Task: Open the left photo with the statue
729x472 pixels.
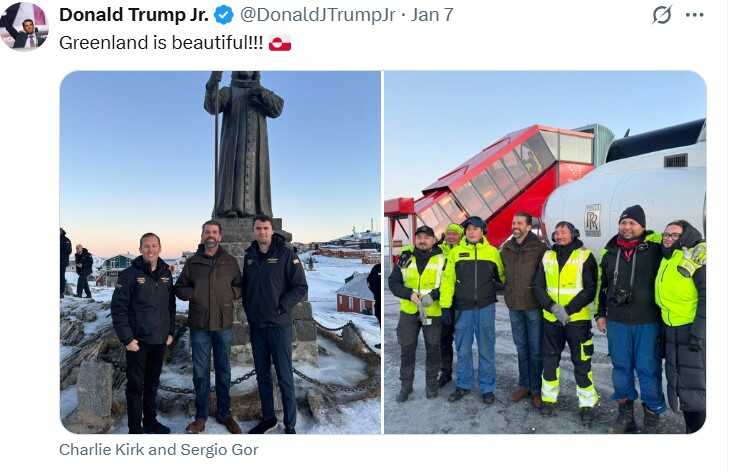Action: tap(220, 253)
